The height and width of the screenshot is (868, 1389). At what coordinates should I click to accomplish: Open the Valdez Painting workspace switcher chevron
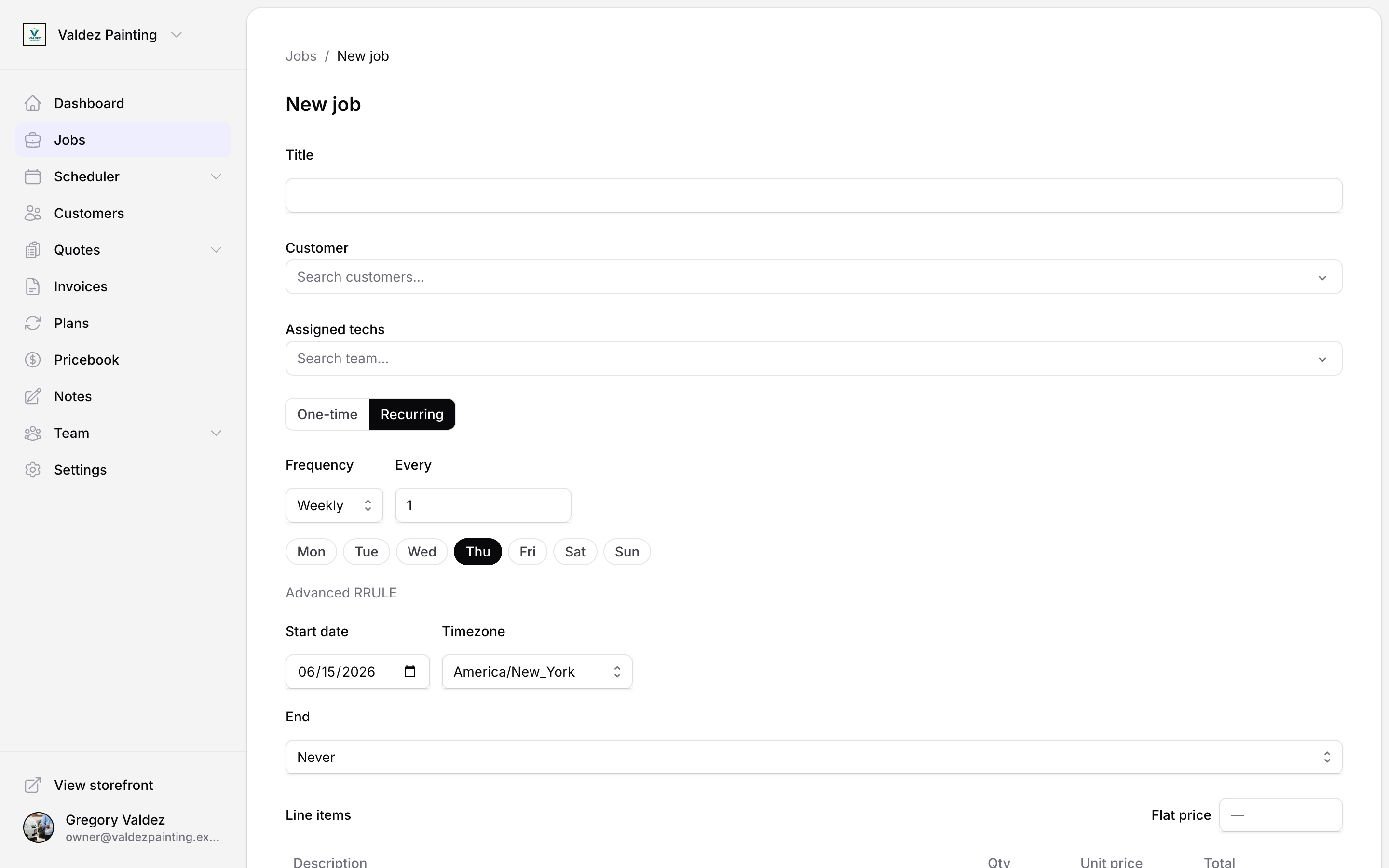coord(177,35)
